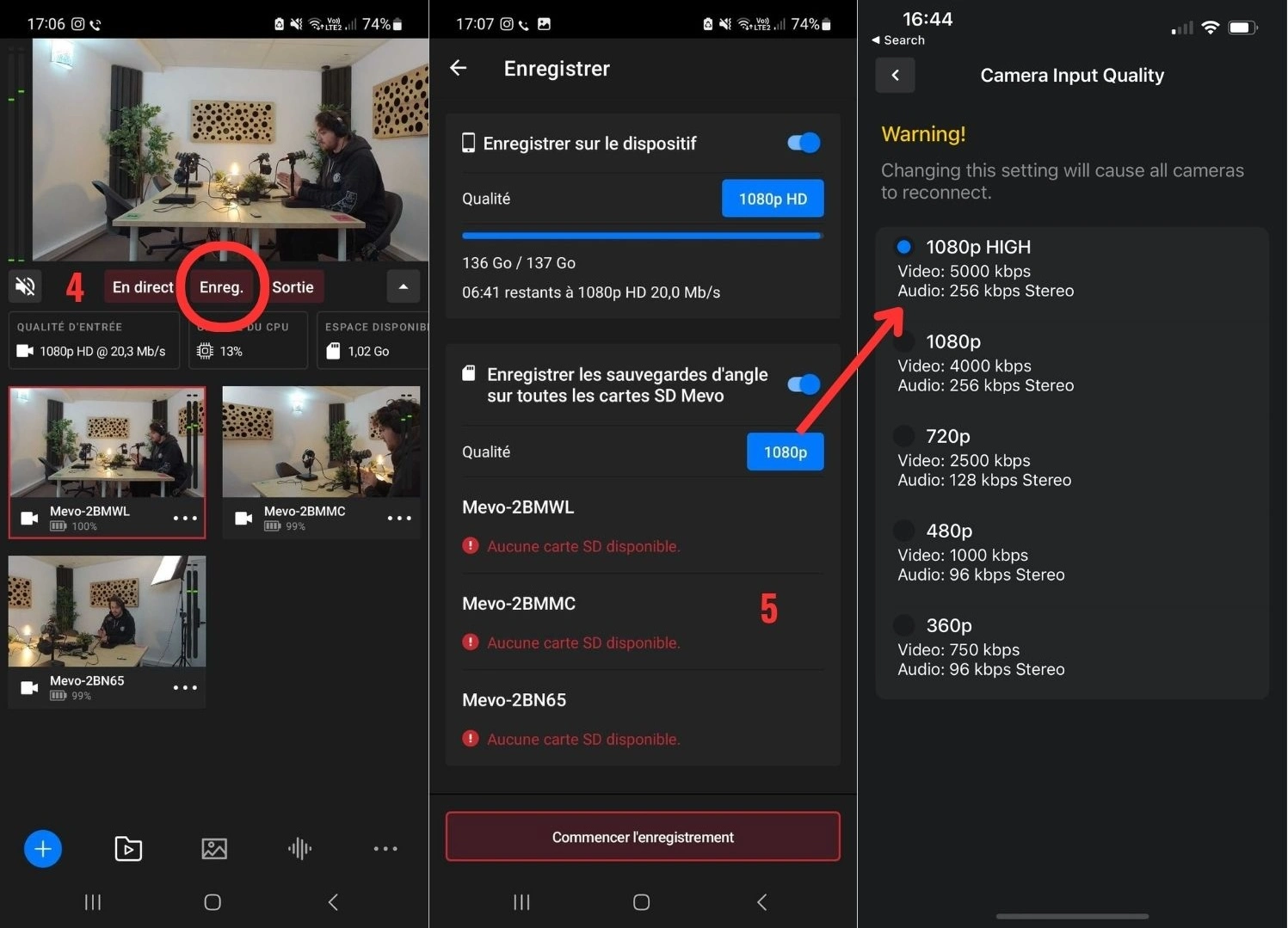Open the audio mixer waveform icon
Image resolution: width=1288 pixels, height=928 pixels.
tap(299, 849)
